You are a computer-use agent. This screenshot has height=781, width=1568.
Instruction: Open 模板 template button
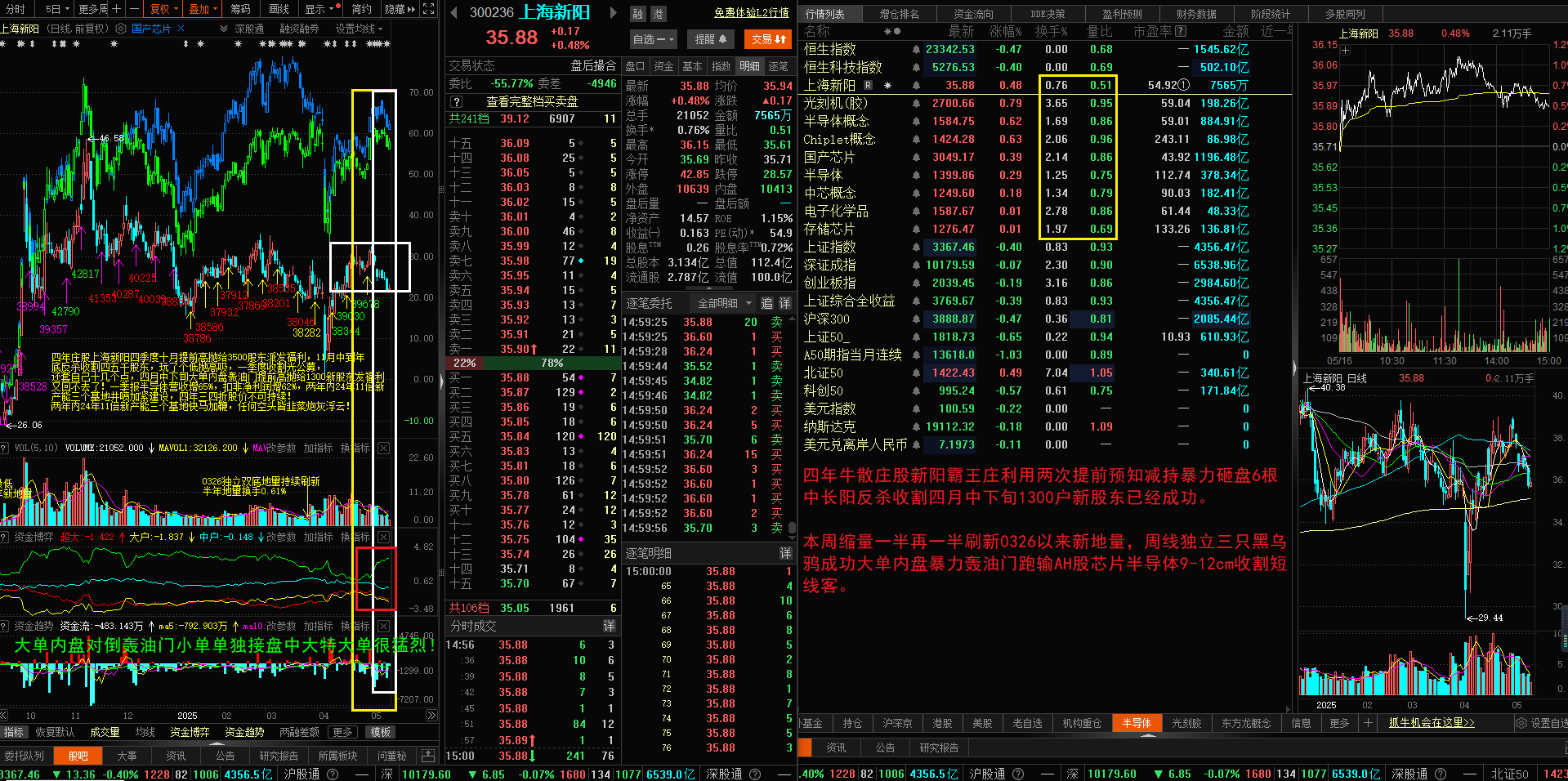(x=381, y=732)
